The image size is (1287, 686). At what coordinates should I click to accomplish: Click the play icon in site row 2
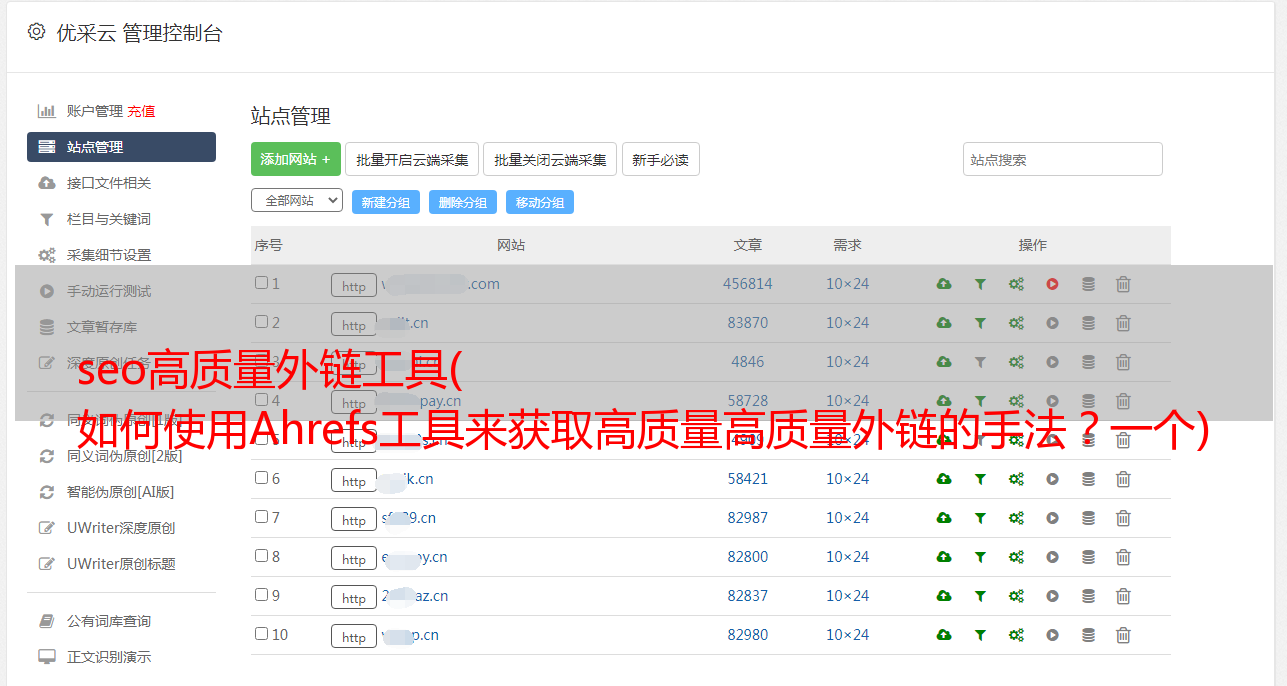1052,323
